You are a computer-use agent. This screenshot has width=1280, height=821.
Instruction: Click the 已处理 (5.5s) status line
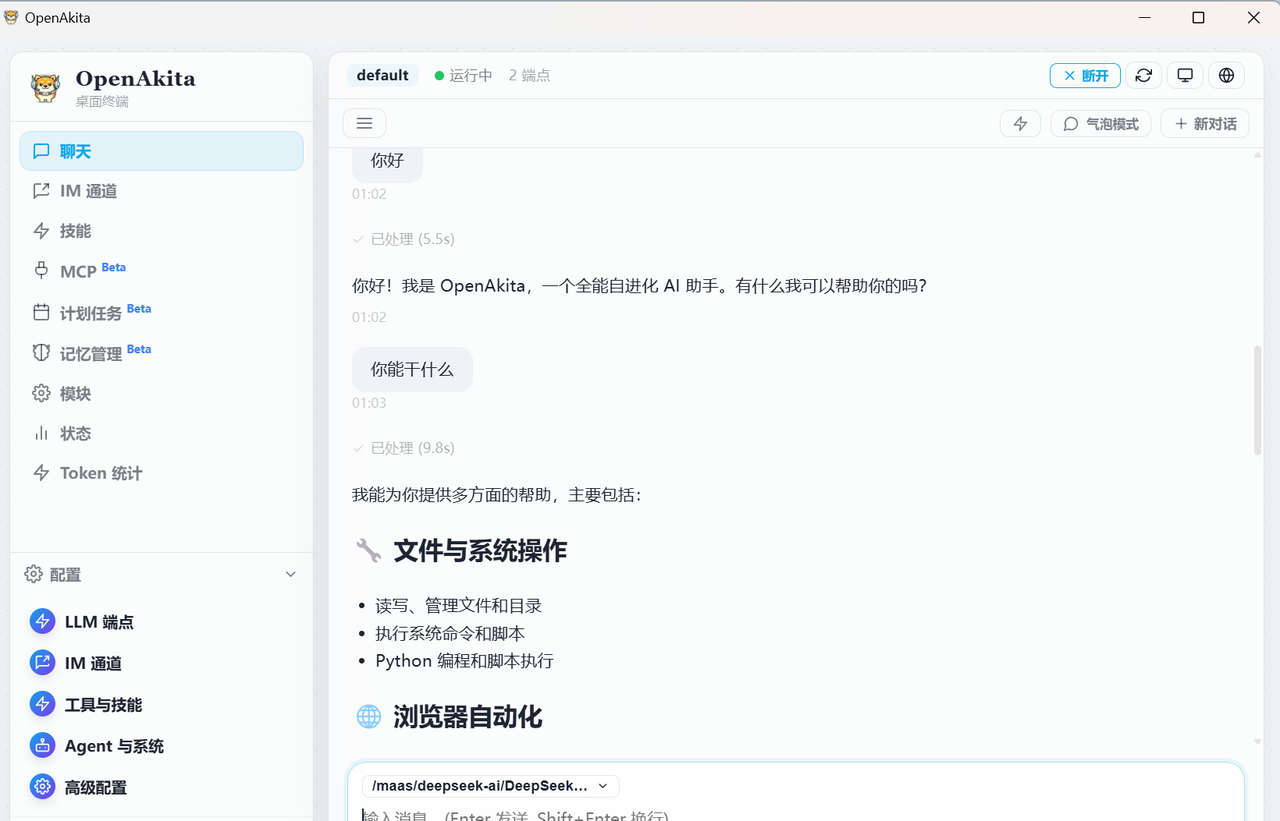click(x=404, y=239)
